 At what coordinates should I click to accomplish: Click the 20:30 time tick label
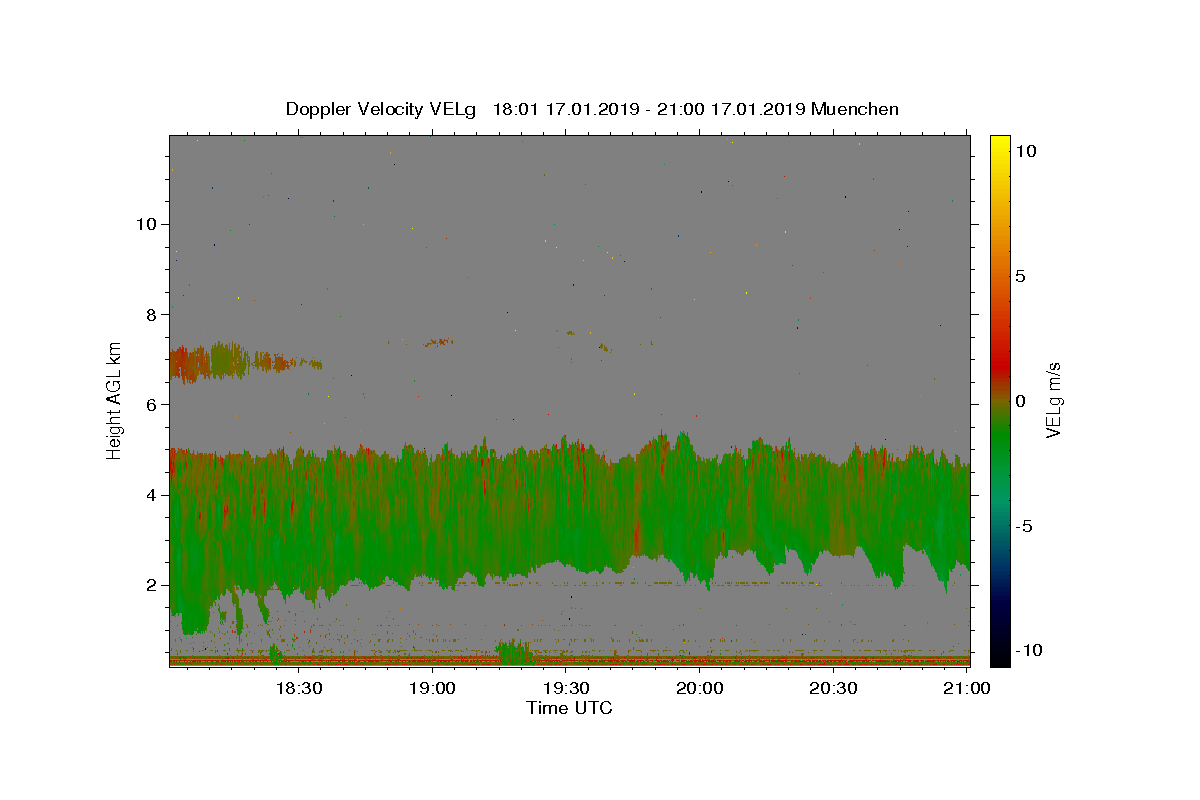(x=833, y=689)
